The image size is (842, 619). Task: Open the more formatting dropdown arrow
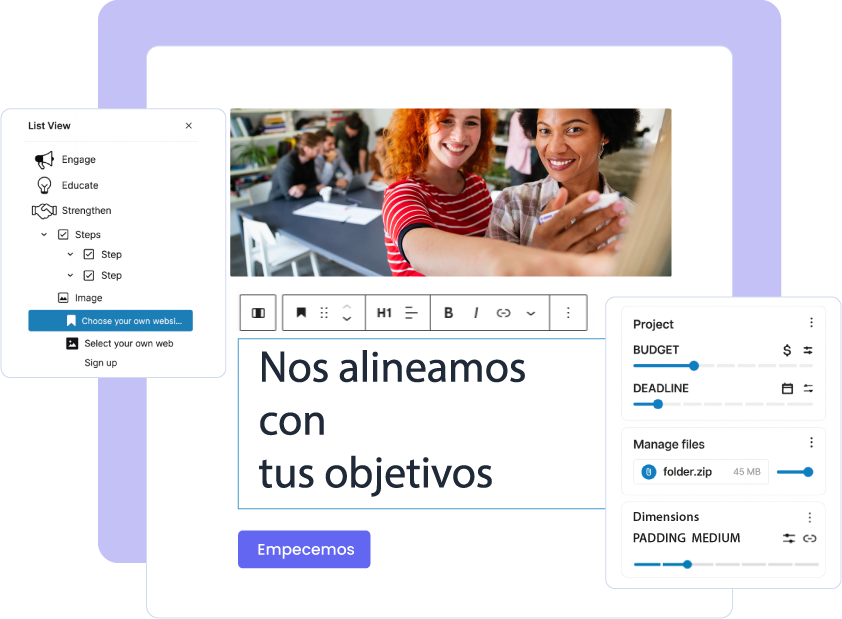pos(531,313)
